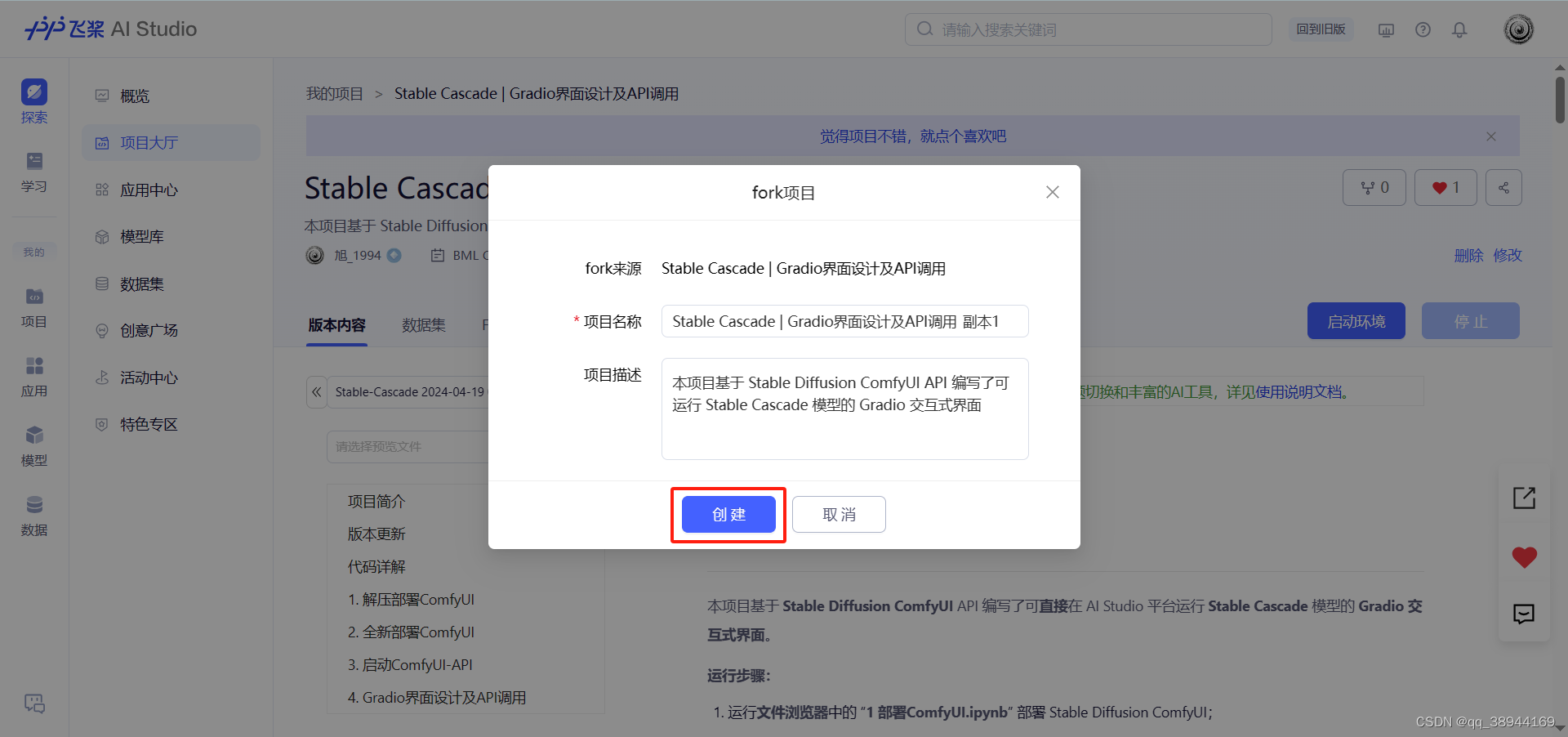Select 模型库 in sidebar menu
Viewport: 1568px width, 737px height.
click(x=171, y=237)
